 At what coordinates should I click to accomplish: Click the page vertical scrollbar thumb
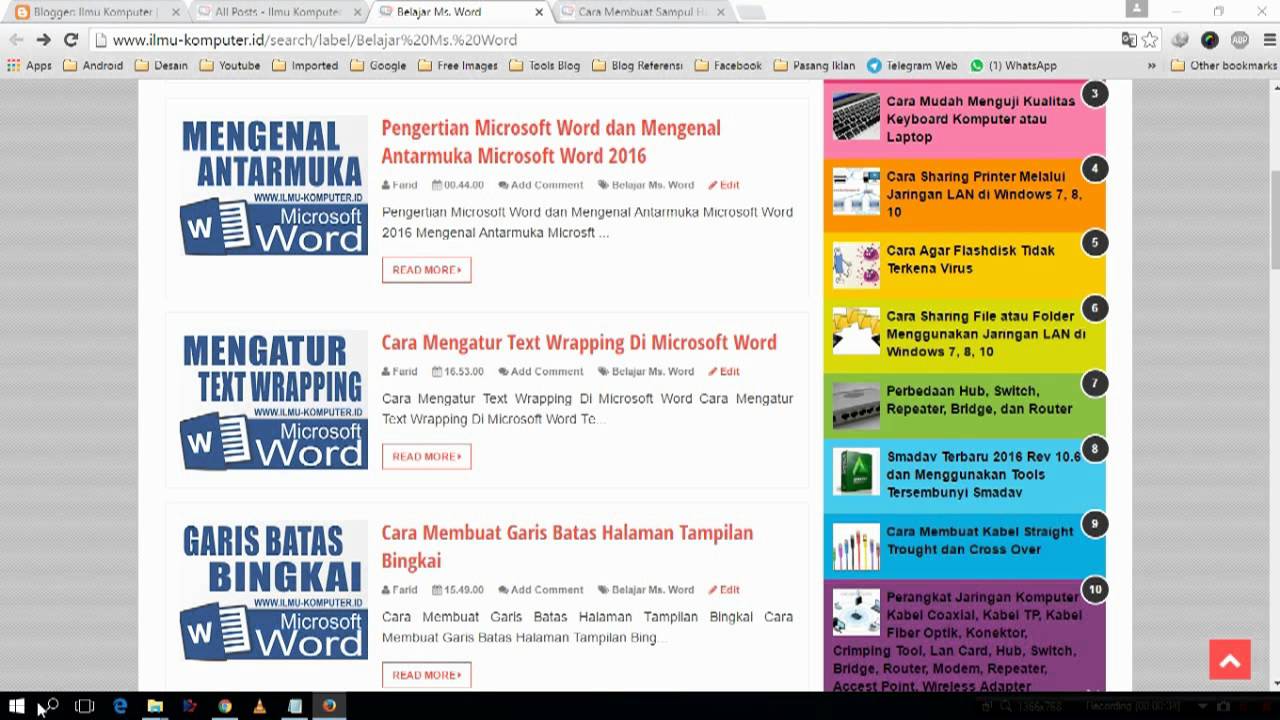pos(1274,219)
